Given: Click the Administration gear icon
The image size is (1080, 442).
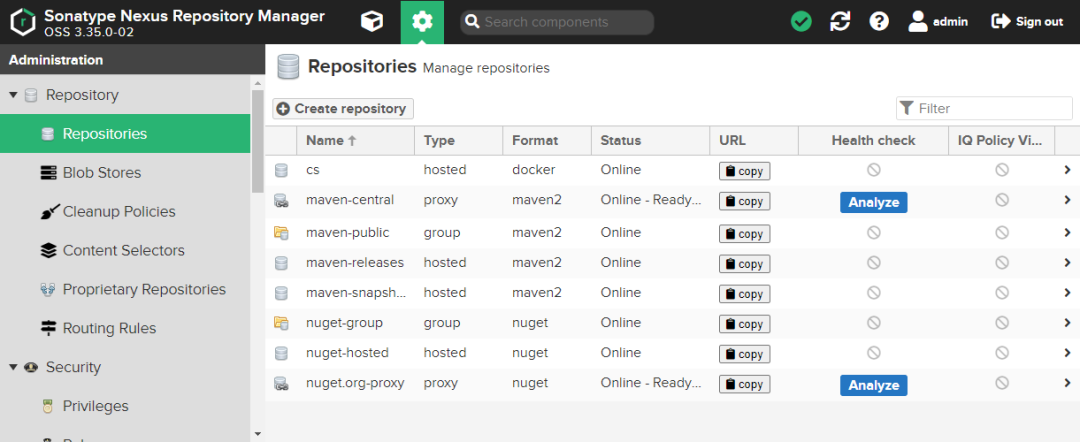Looking at the screenshot, I should (x=422, y=22).
